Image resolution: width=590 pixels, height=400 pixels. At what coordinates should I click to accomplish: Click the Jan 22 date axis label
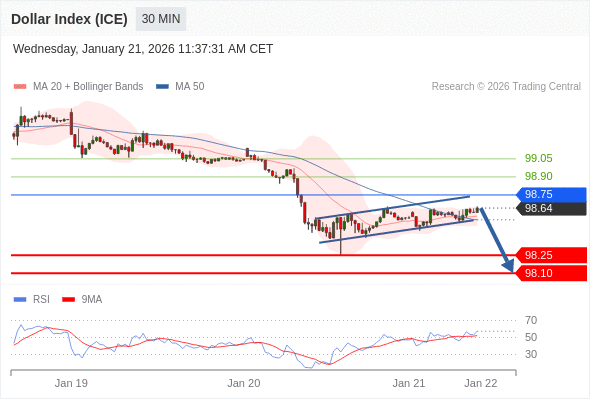pos(481,383)
